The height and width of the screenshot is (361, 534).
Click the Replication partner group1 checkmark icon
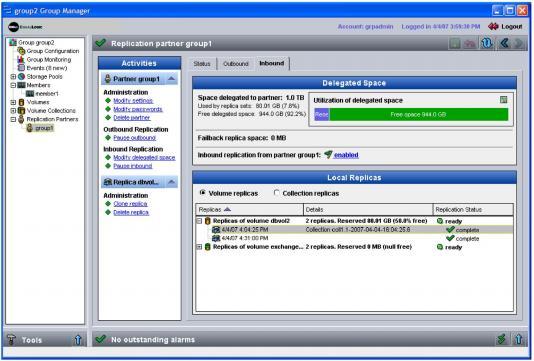click(101, 43)
